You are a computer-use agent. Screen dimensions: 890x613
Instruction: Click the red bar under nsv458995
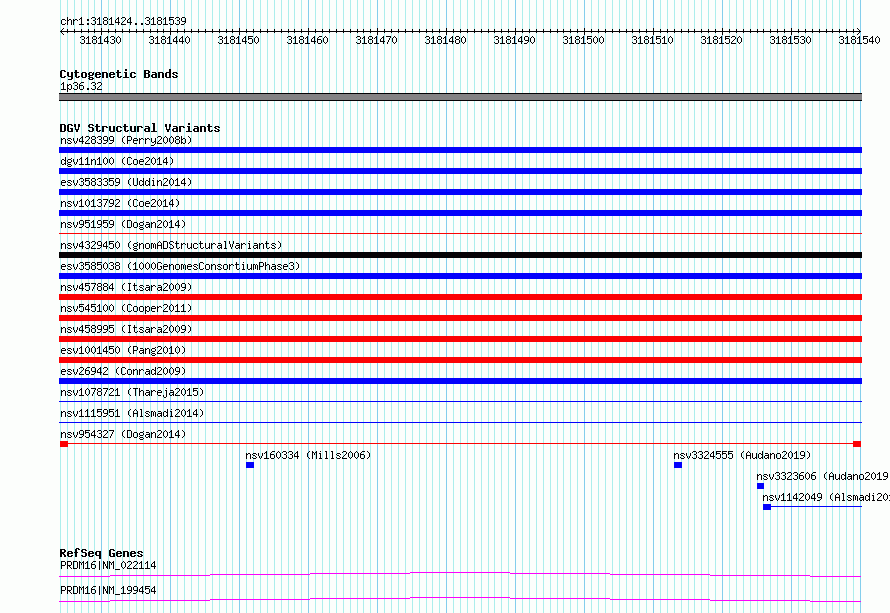[x=460, y=339]
